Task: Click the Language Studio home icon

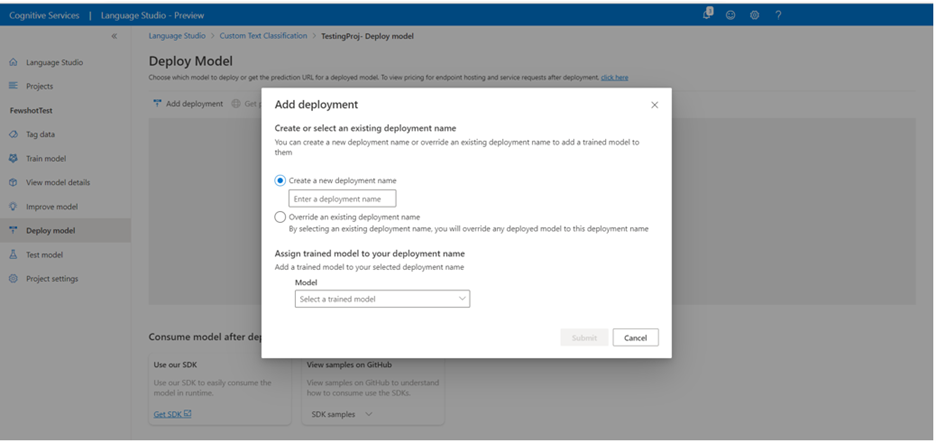Action: (x=13, y=62)
